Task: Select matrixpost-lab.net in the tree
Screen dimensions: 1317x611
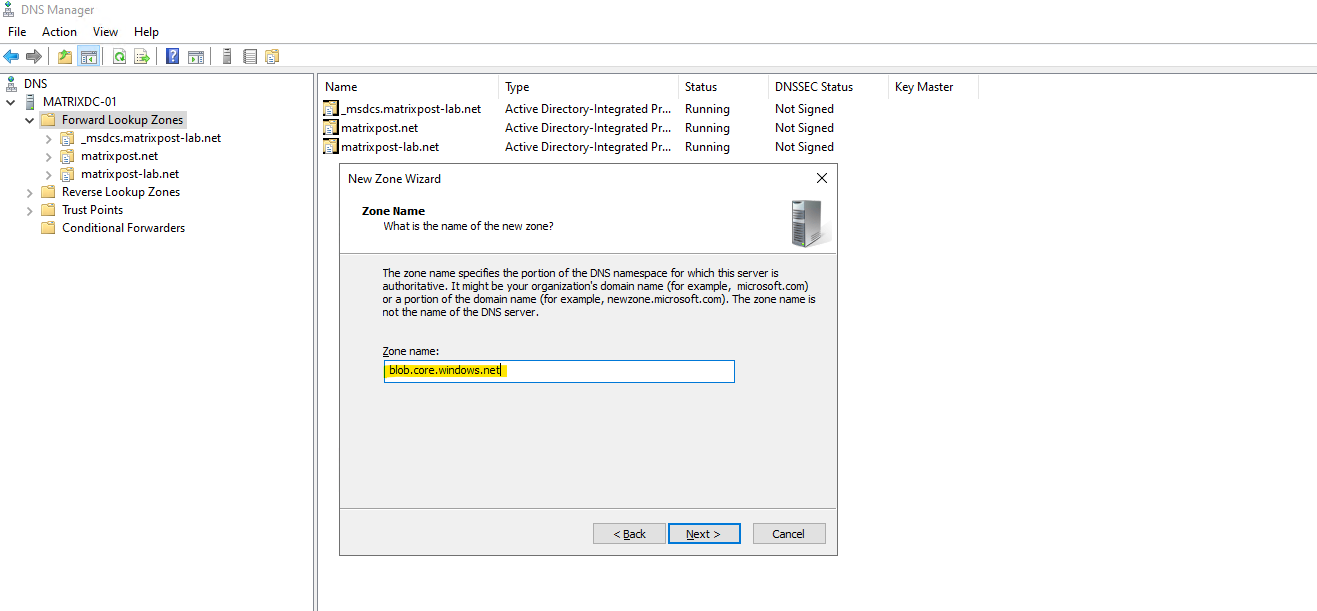Action: click(x=130, y=174)
